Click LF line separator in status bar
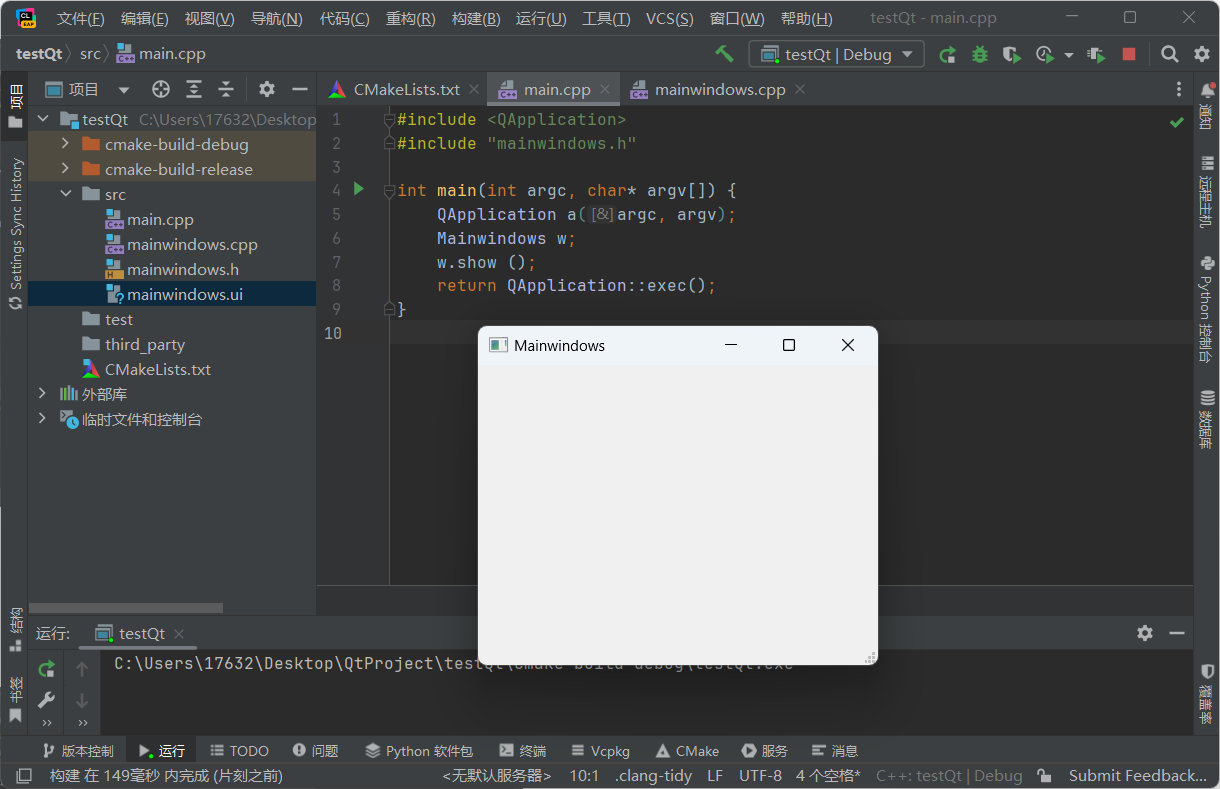The width and height of the screenshot is (1220, 789). pyautogui.click(x=715, y=776)
